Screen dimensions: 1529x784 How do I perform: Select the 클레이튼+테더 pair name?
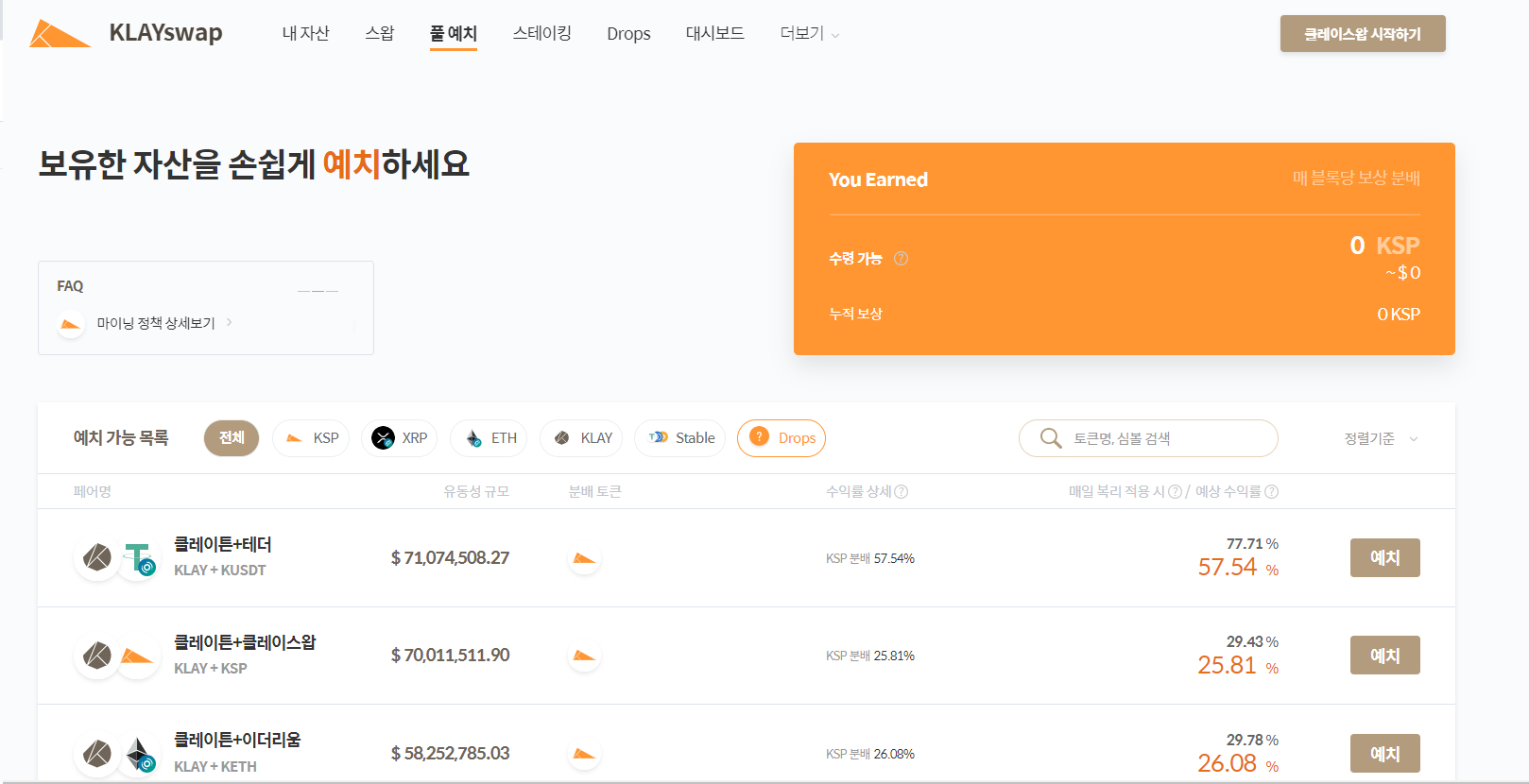[x=223, y=544]
